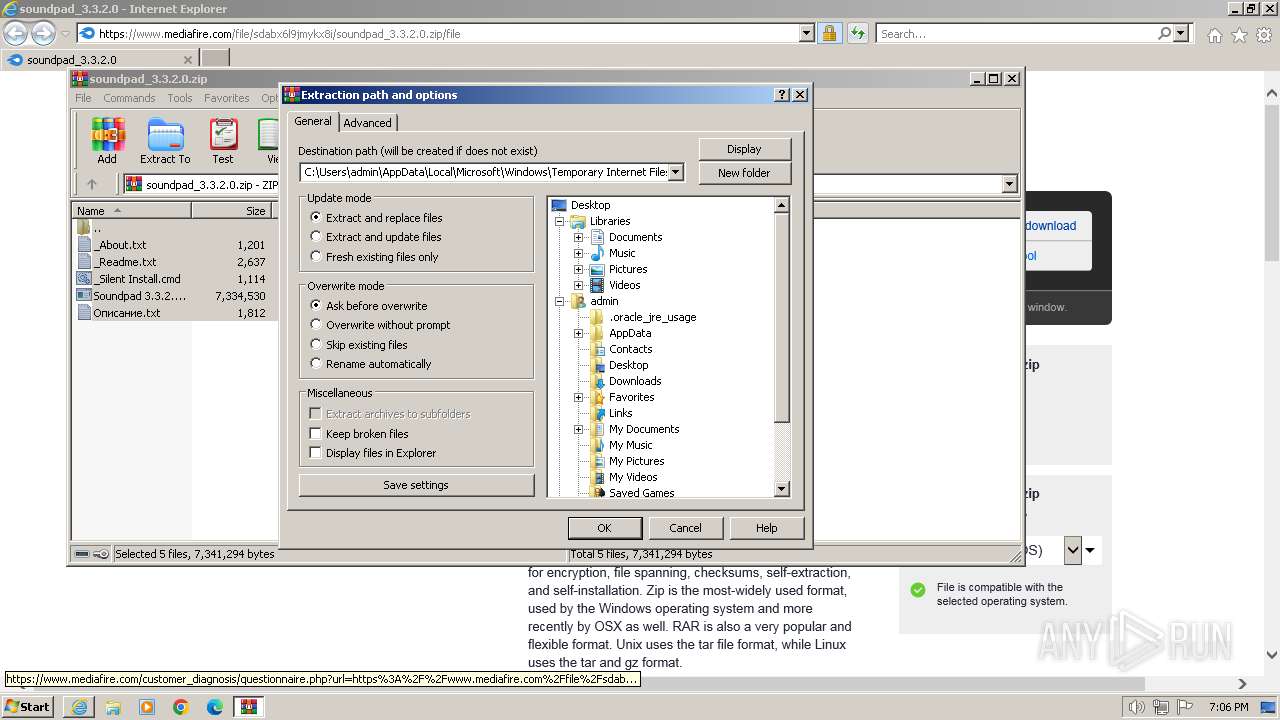The height and width of the screenshot is (720, 1280).
Task: Open the WinRAR Favorites menu
Action: [227, 98]
